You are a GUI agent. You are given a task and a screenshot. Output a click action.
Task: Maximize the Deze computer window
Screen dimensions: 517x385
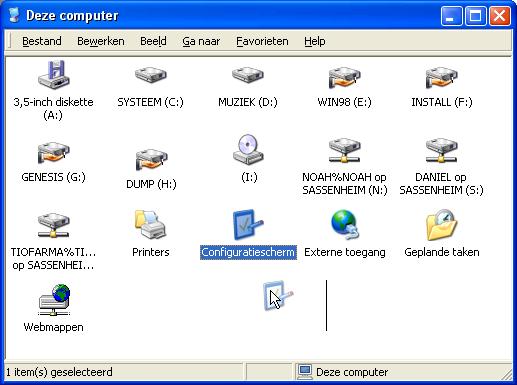click(475, 16)
